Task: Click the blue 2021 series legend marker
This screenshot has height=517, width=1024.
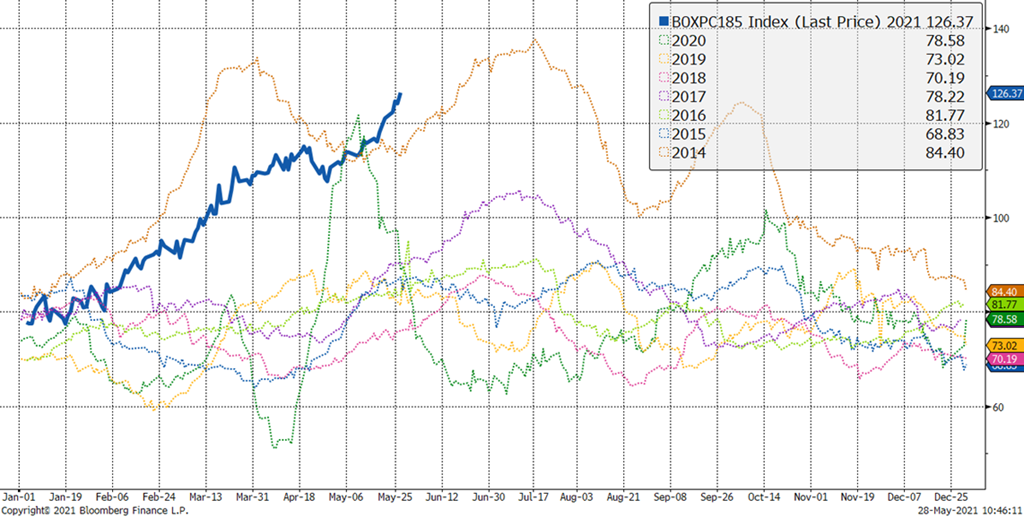Action: pyautogui.click(x=661, y=20)
